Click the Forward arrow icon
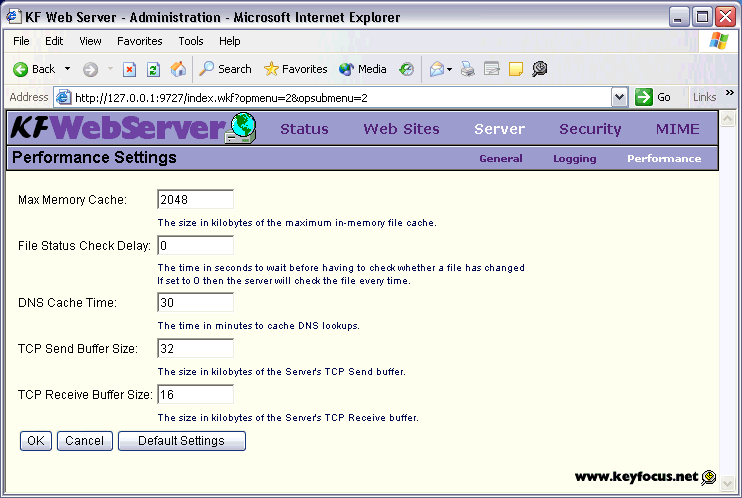This screenshot has height=498, width=742. [90, 70]
